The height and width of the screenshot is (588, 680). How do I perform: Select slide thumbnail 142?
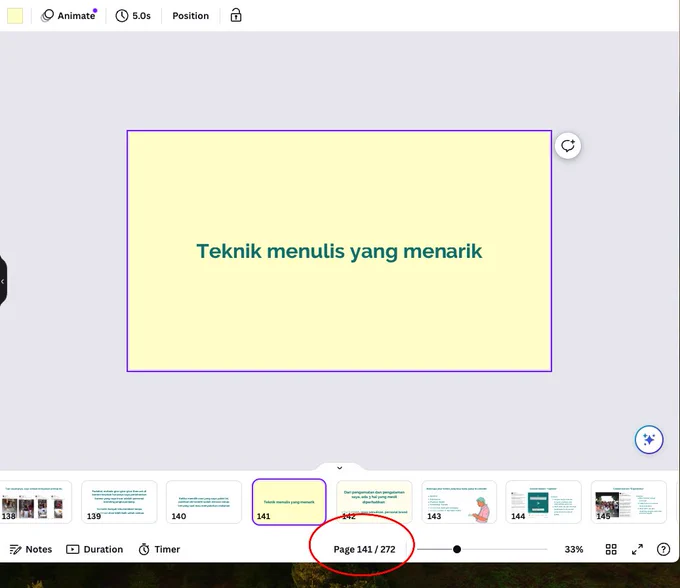coord(374,502)
